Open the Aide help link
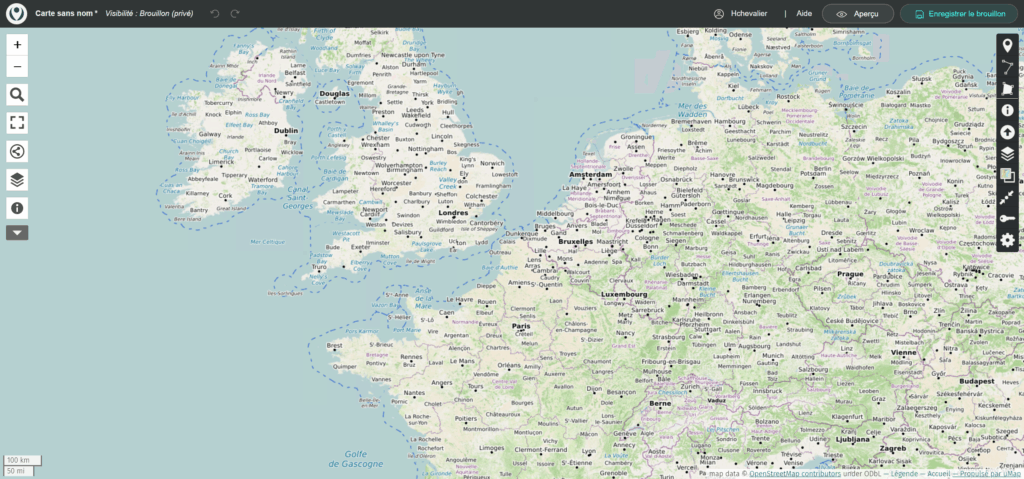The height and width of the screenshot is (479, 1024). (x=804, y=13)
